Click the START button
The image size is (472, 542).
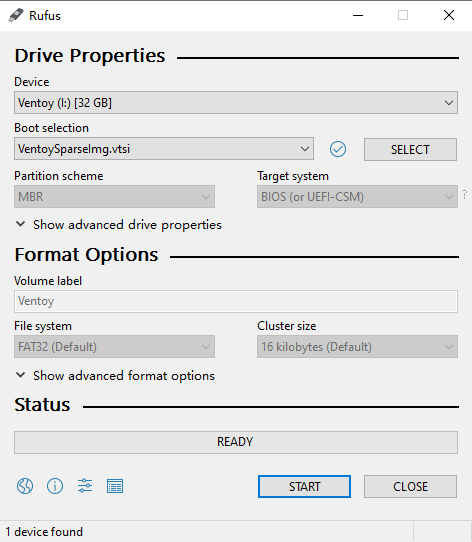(304, 487)
